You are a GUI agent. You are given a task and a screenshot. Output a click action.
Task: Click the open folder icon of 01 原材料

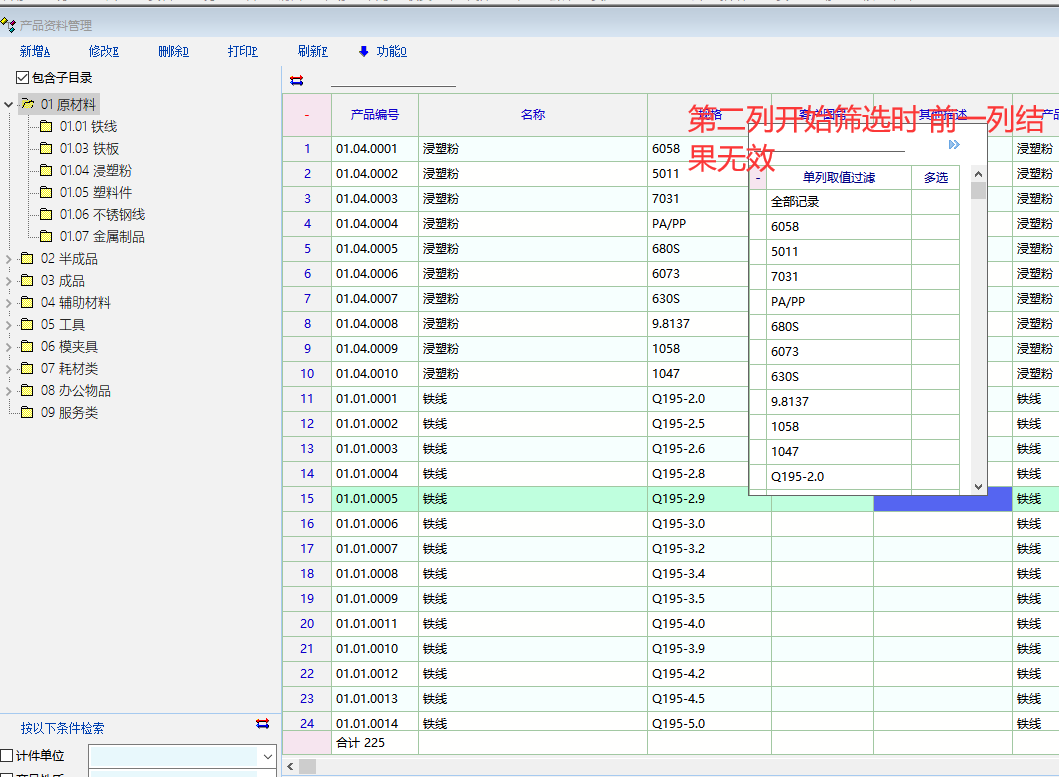point(28,104)
